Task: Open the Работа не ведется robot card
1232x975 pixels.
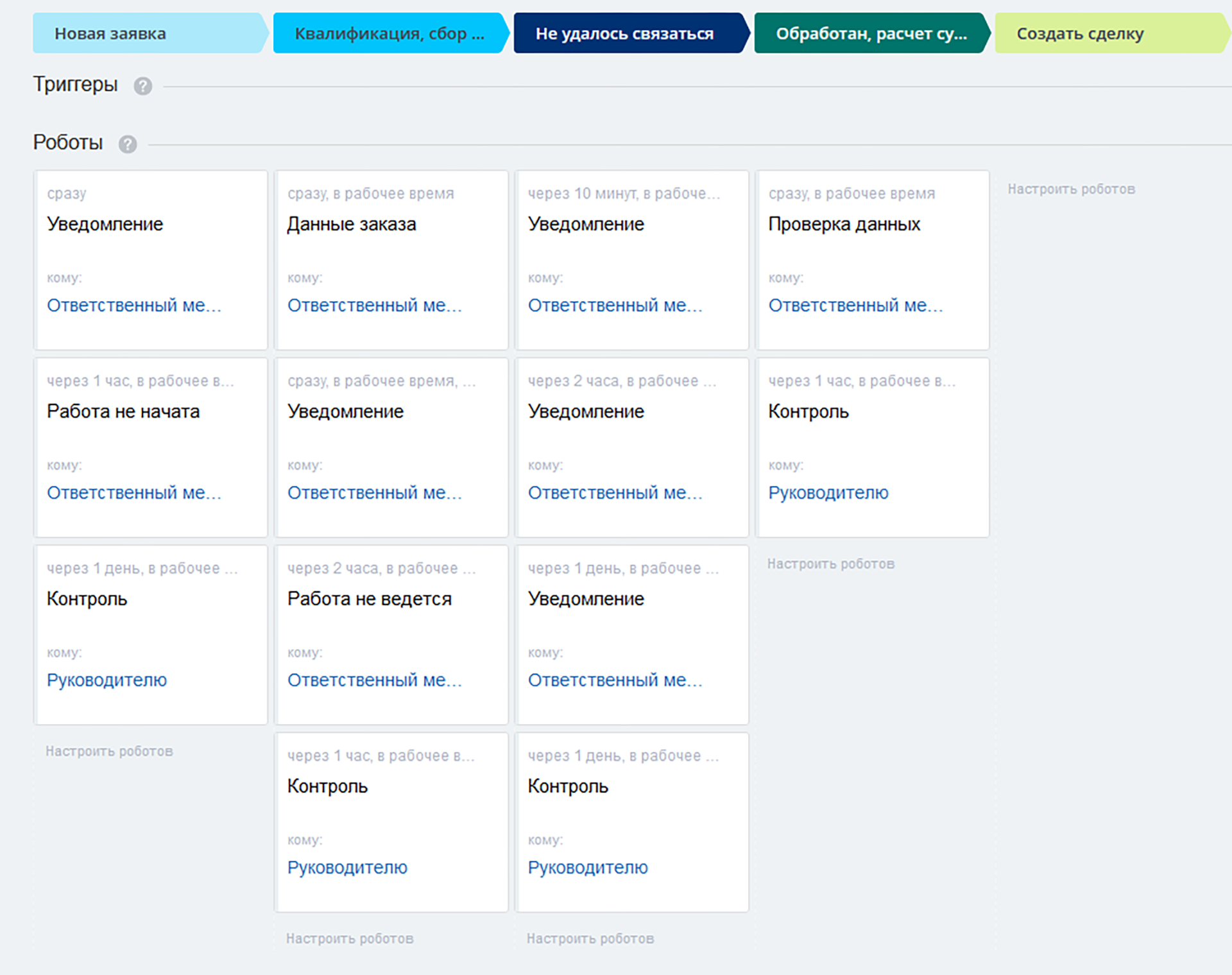Action: click(370, 599)
